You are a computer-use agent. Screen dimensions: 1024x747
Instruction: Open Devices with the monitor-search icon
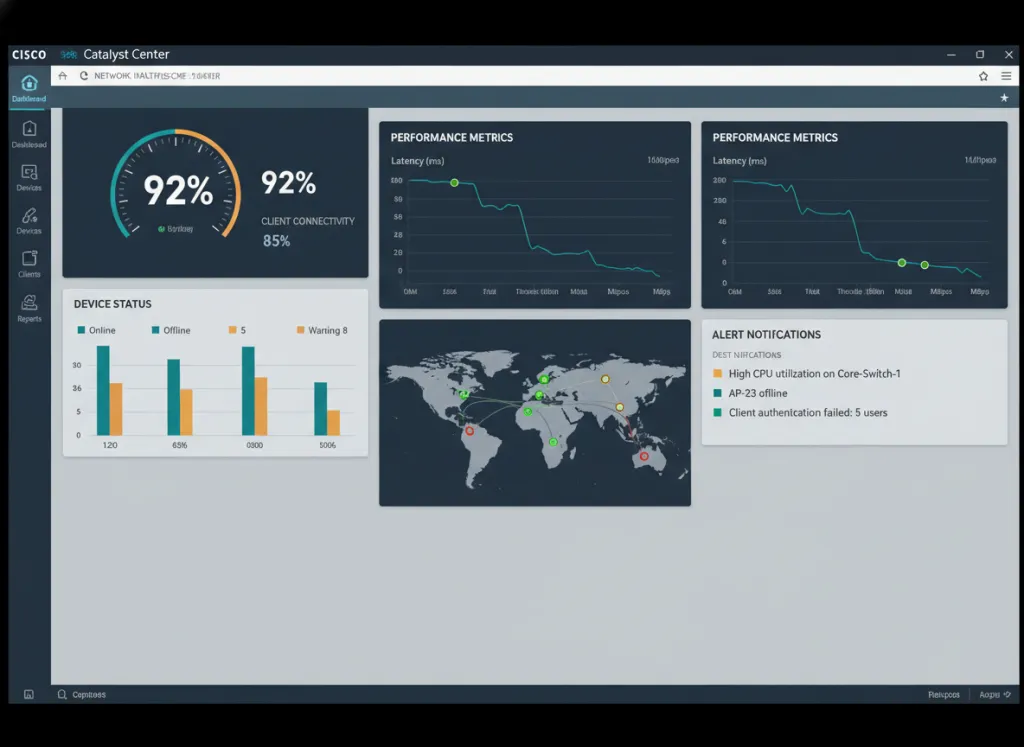(x=29, y=172)
